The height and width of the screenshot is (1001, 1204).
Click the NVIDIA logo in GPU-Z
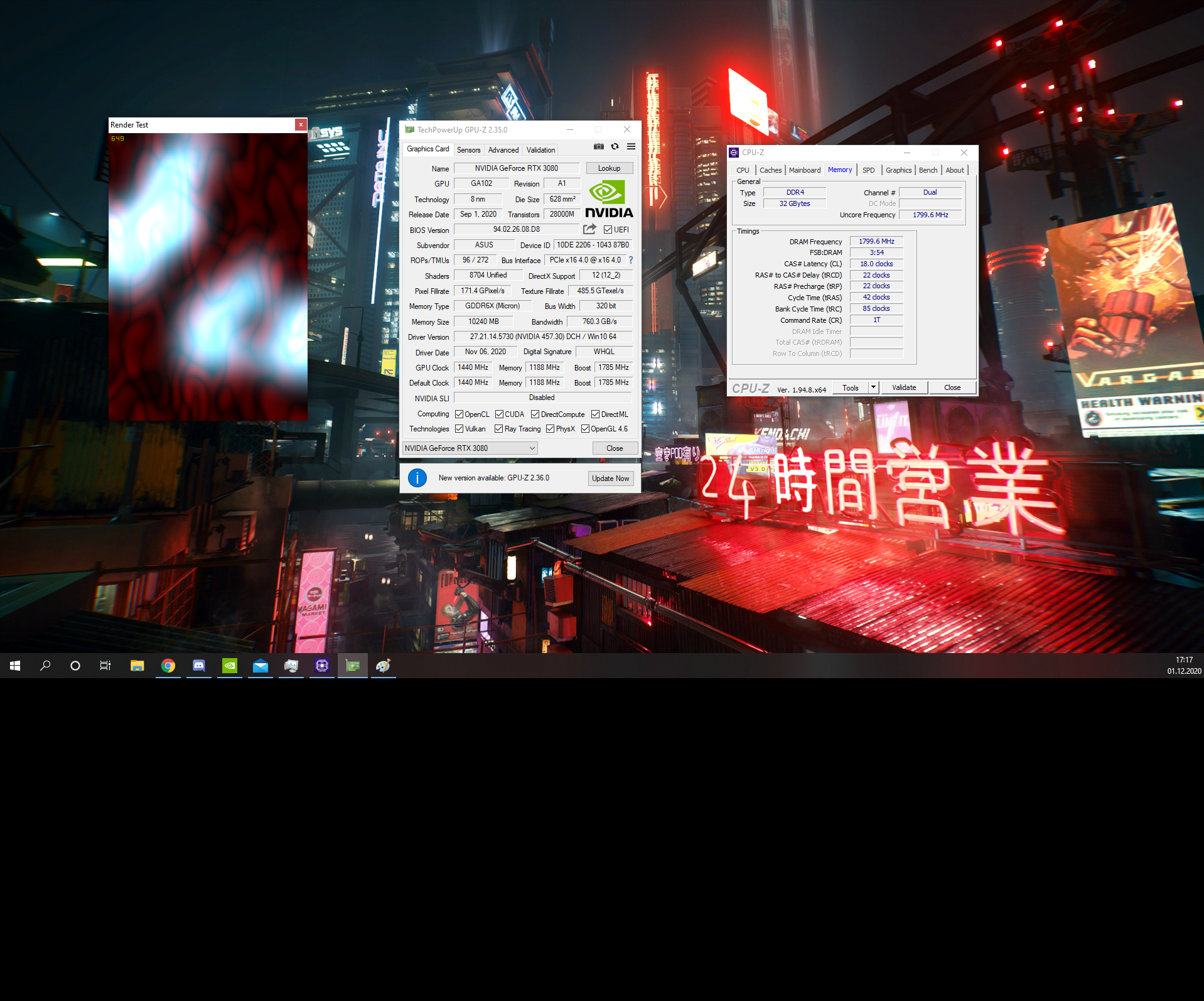[x=609, y=198]
